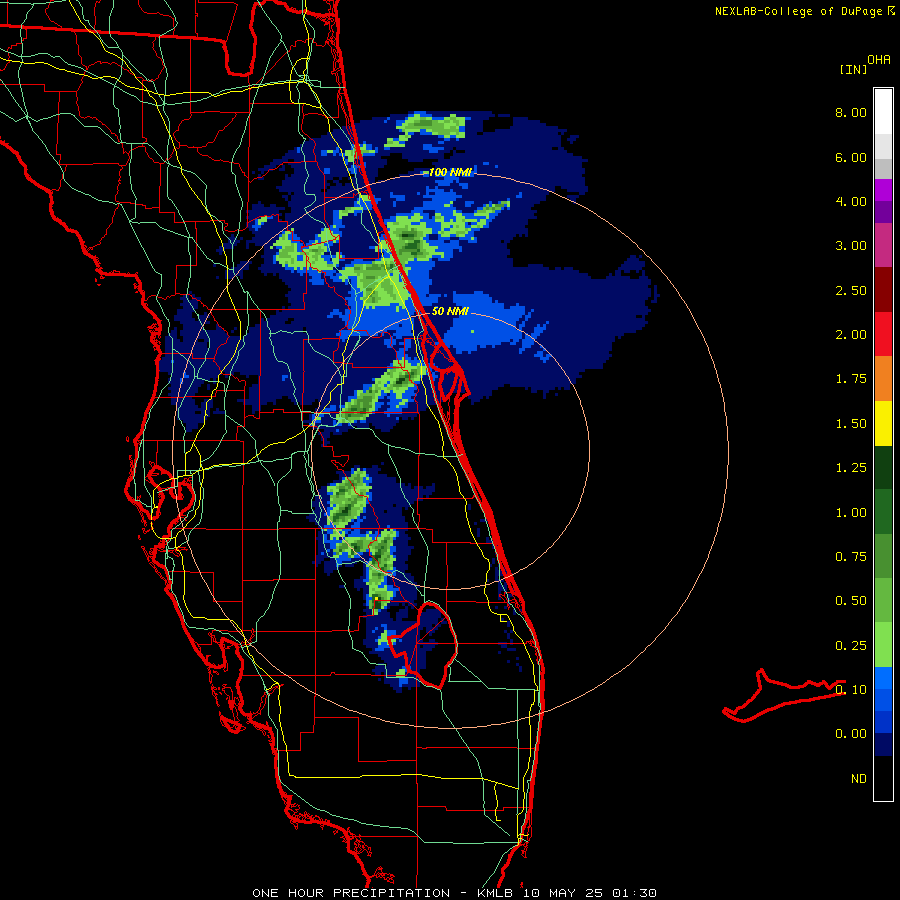
Task: Click the 6.00 legend value
Action: pos(851,157)
